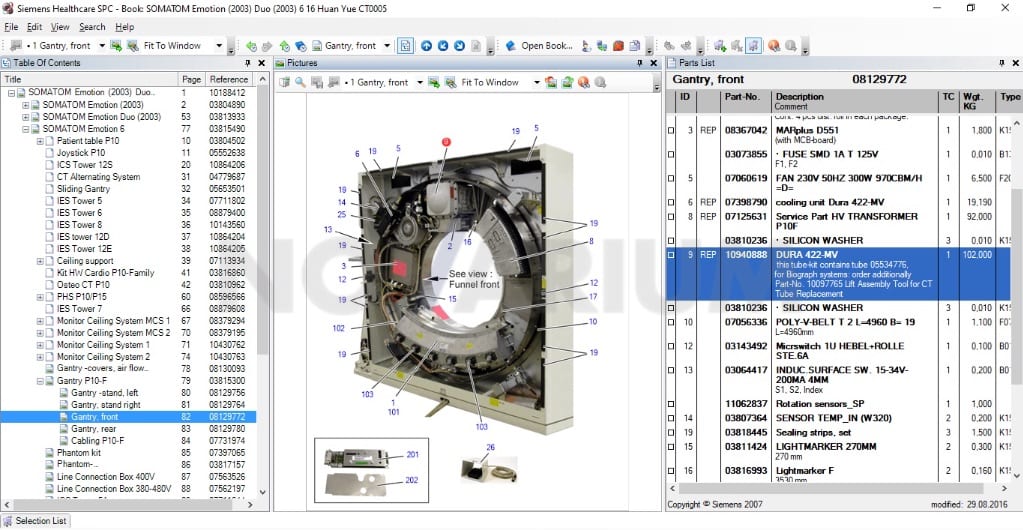This screenshot has height=530, width=1023.
Task: Click the magnifier zoom icon in Pictures toolbar
Action: point(300,82)
